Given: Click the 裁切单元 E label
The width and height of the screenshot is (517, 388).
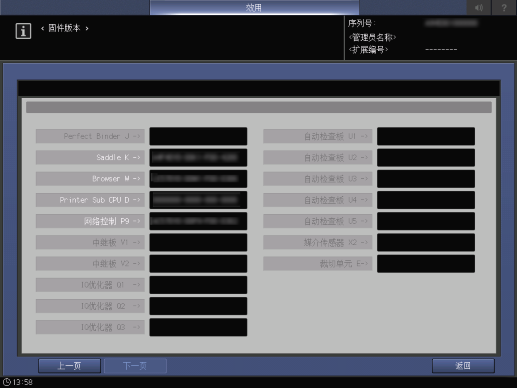Looking at the screenshot, I should click(318, 264).
